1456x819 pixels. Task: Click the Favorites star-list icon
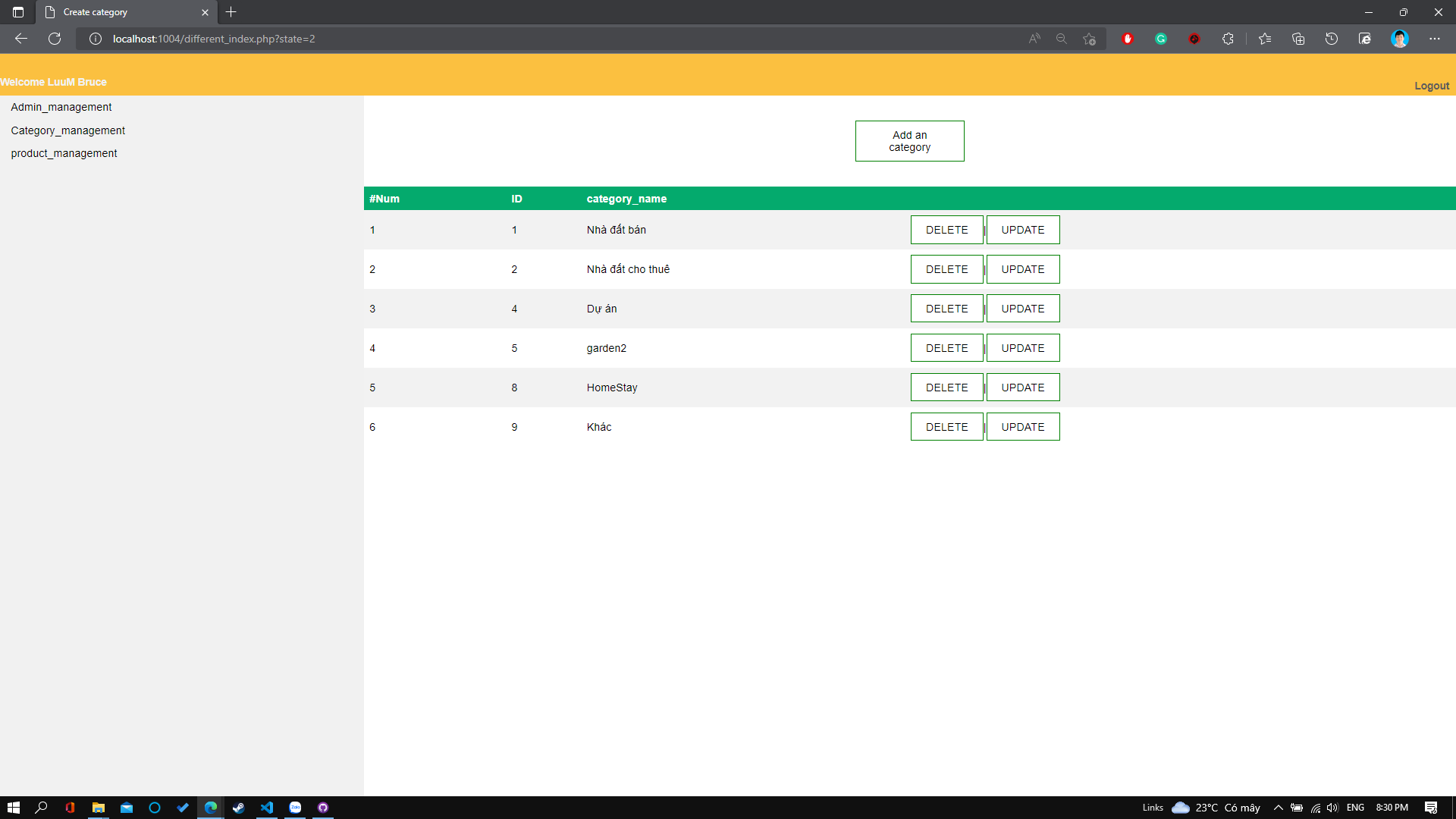pos(1265,39)
